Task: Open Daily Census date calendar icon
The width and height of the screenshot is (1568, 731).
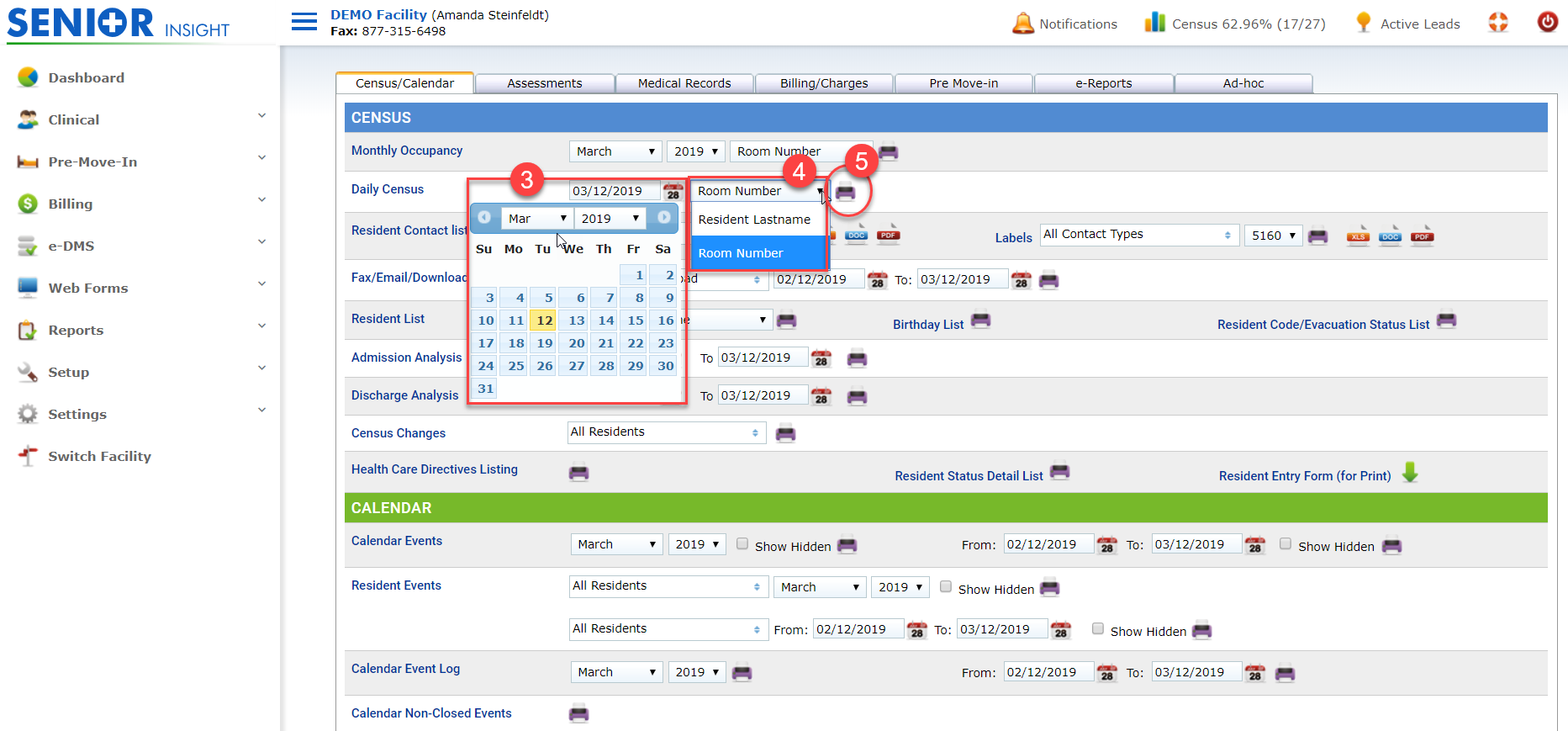Action: [x=673, y=192]
